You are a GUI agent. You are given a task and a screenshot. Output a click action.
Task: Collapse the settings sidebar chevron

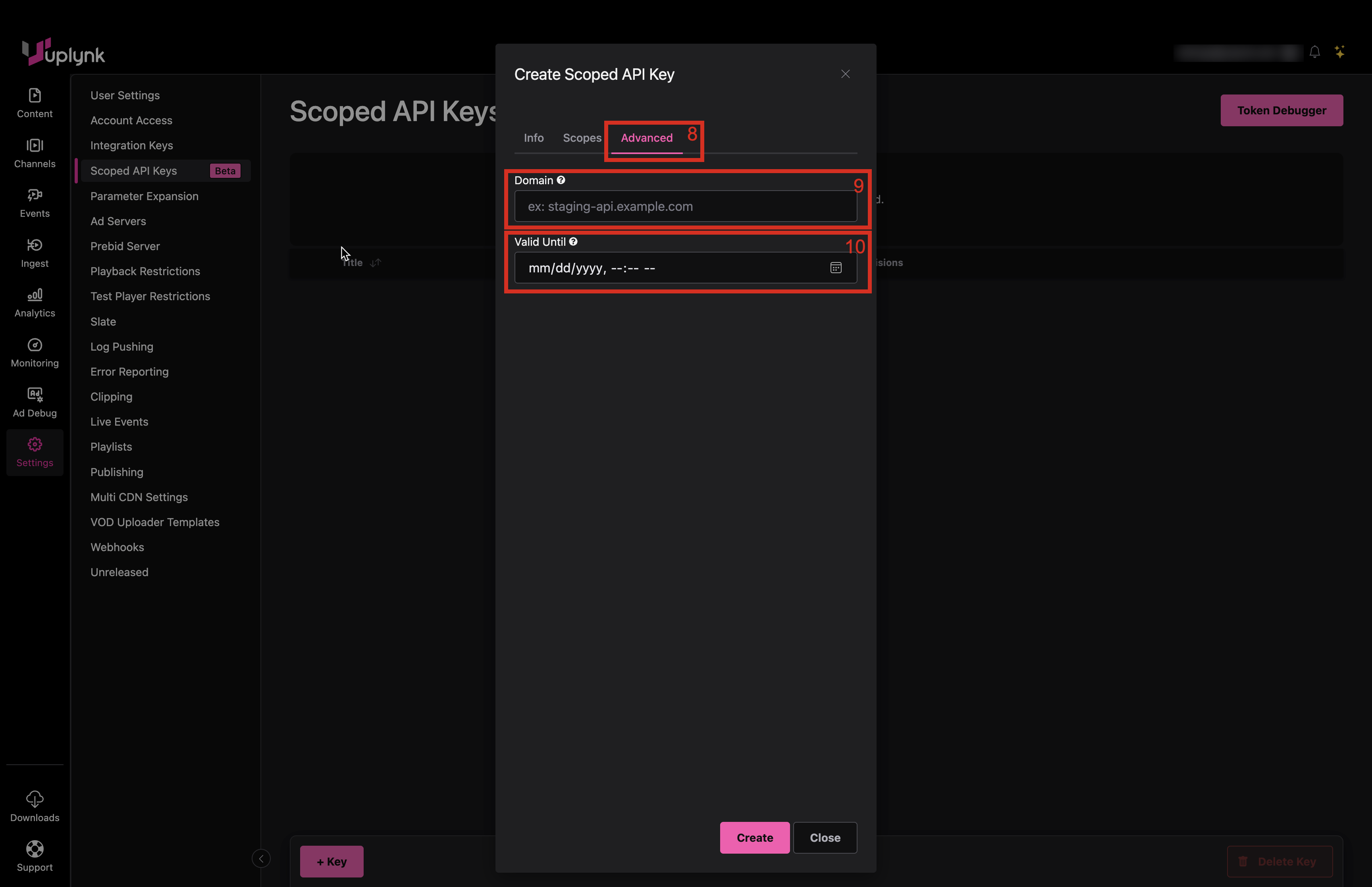[x=261, y=859]
